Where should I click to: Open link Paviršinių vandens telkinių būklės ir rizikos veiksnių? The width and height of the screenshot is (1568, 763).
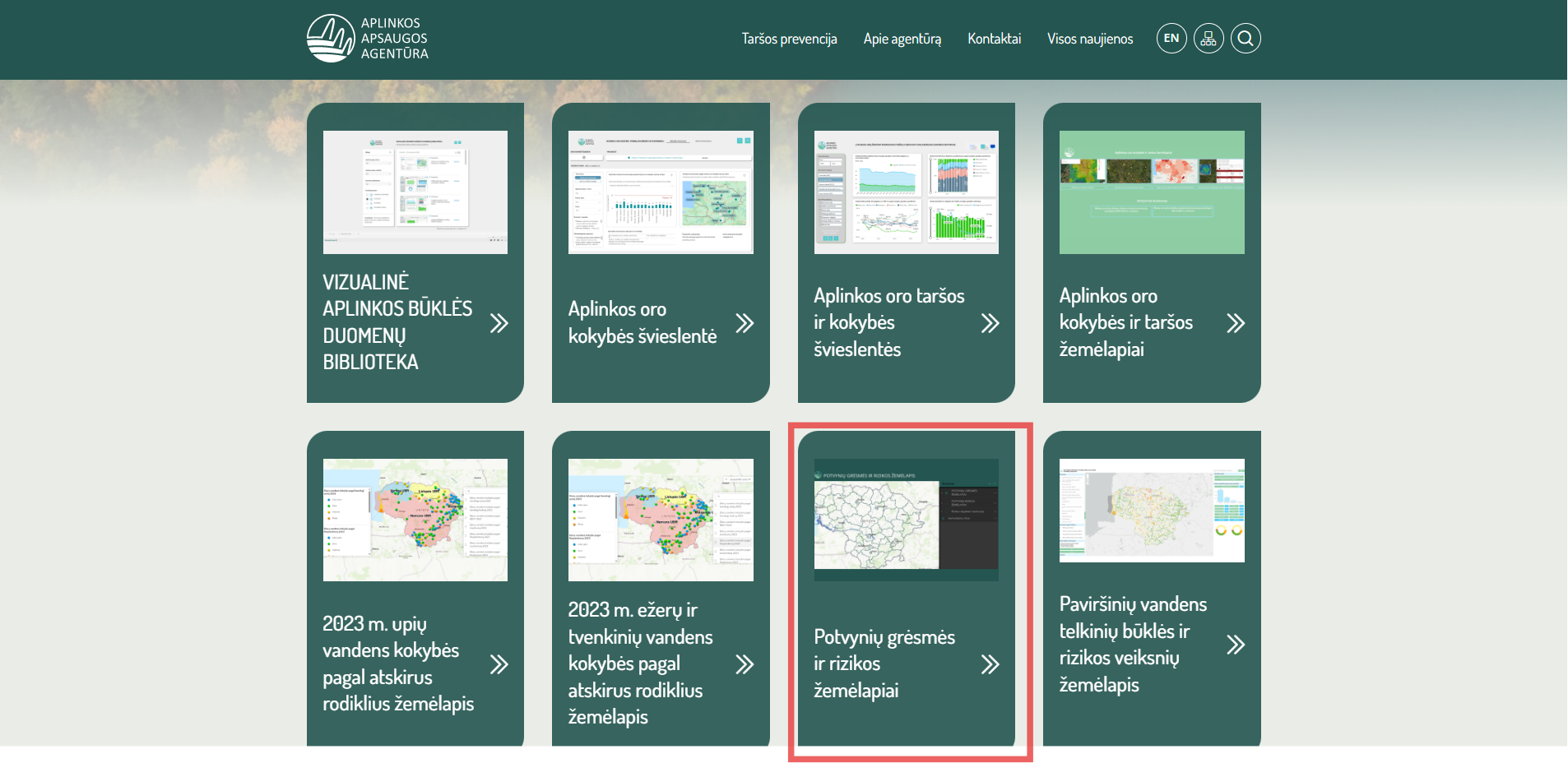(x=1133, y=644)
